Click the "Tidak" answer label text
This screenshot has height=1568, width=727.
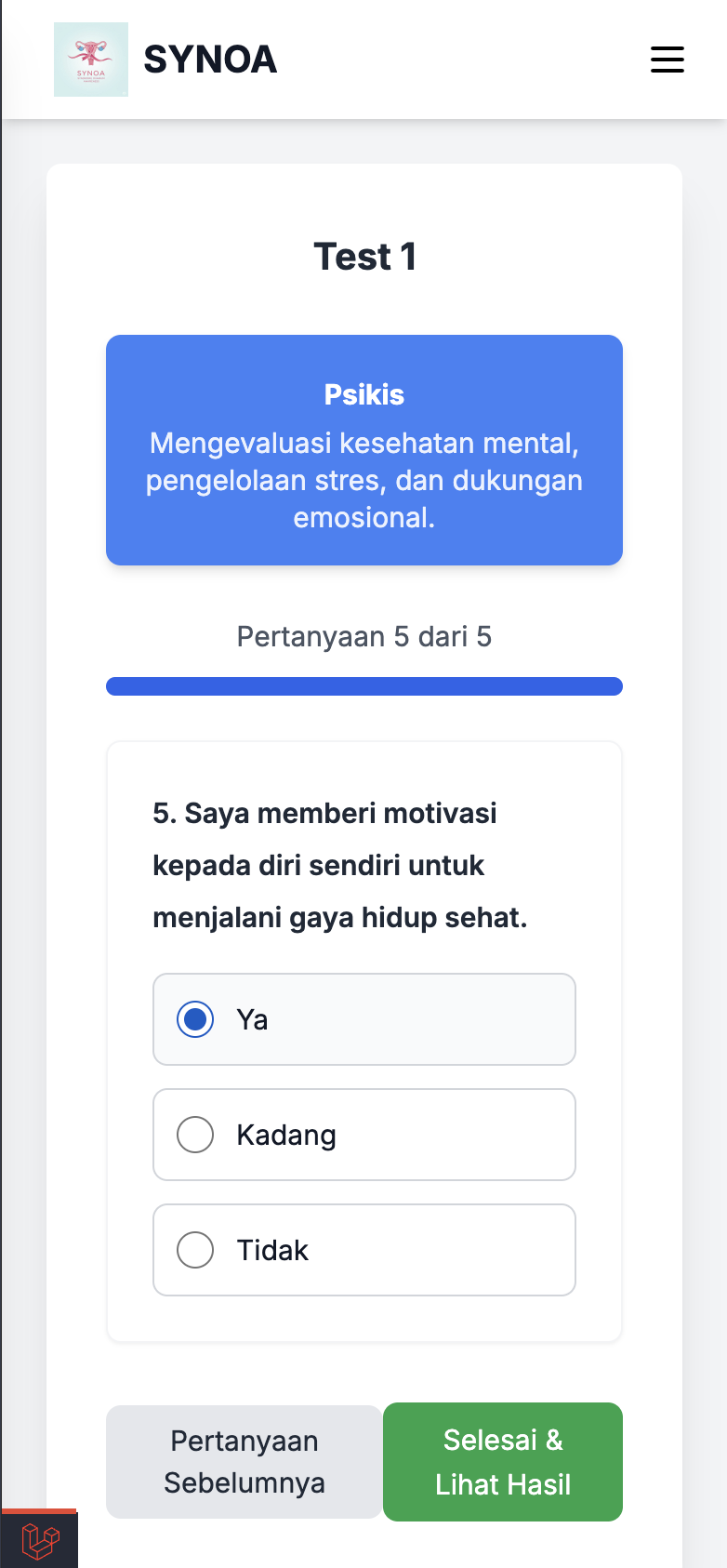(x=272, y=1251)
